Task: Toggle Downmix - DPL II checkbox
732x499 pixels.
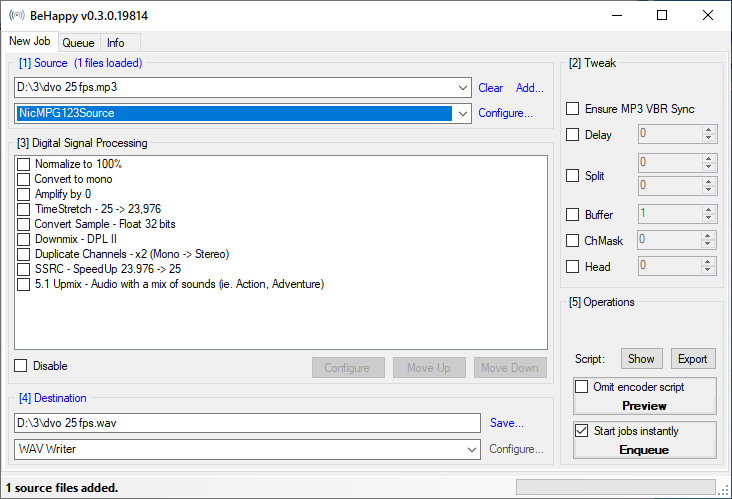Action: point(23,239)
